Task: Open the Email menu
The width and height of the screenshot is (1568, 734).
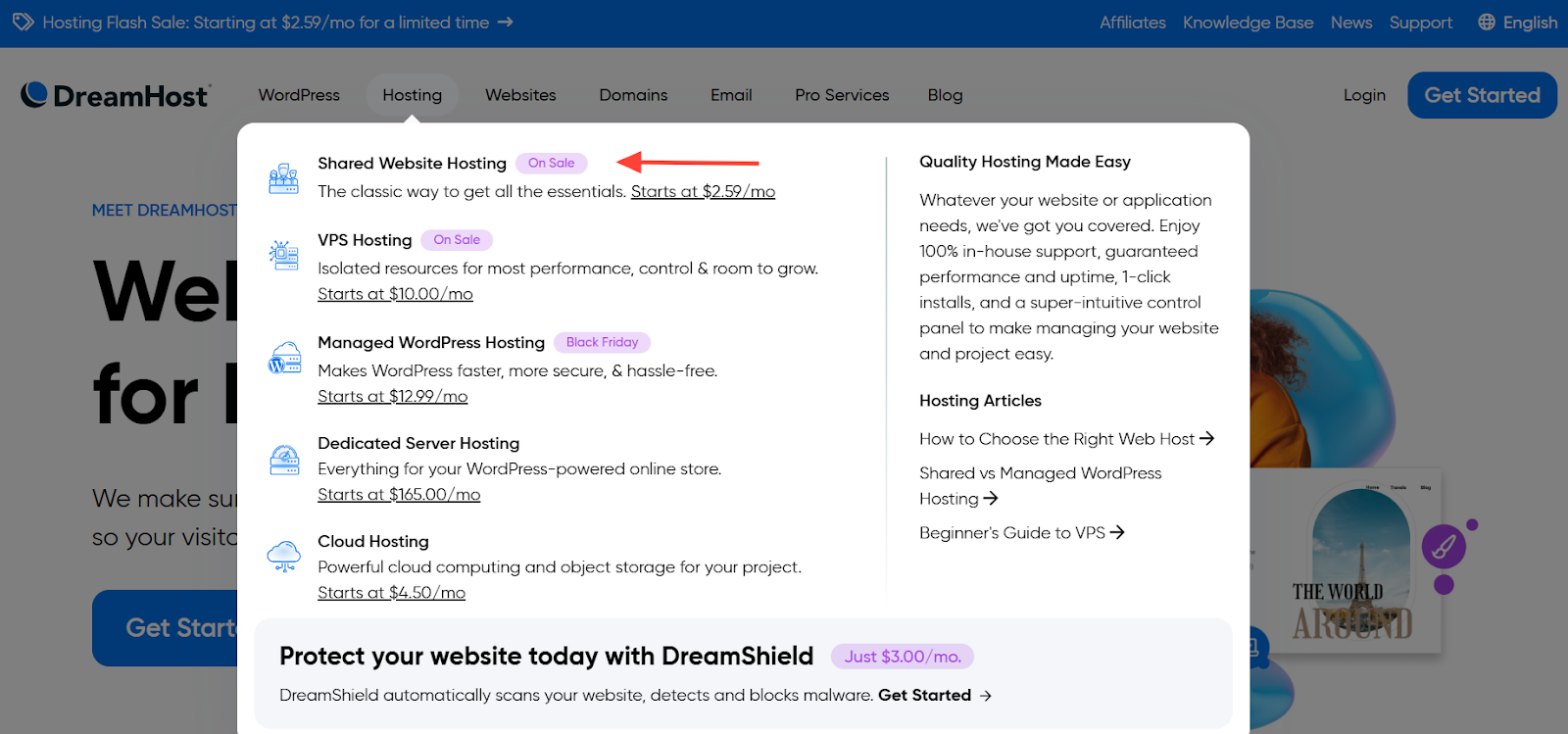Action: click(x=731, y=95)
